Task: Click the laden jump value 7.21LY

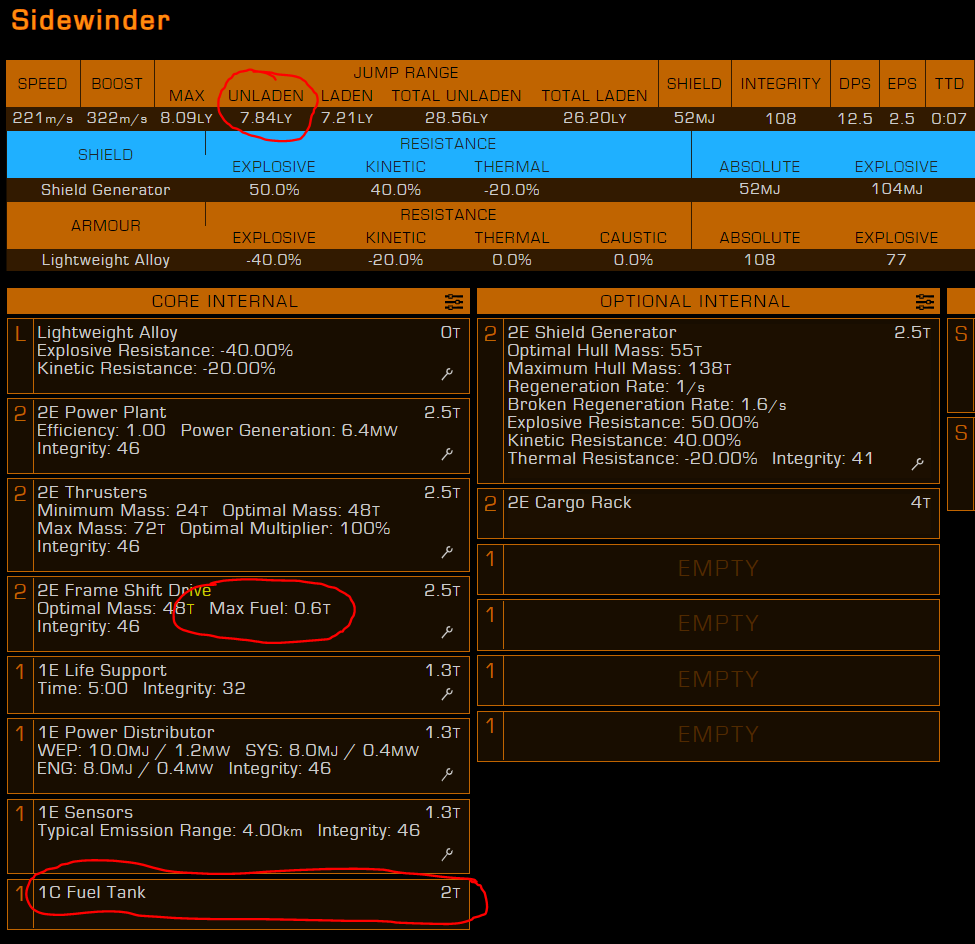Action: (x=347, y=118)
